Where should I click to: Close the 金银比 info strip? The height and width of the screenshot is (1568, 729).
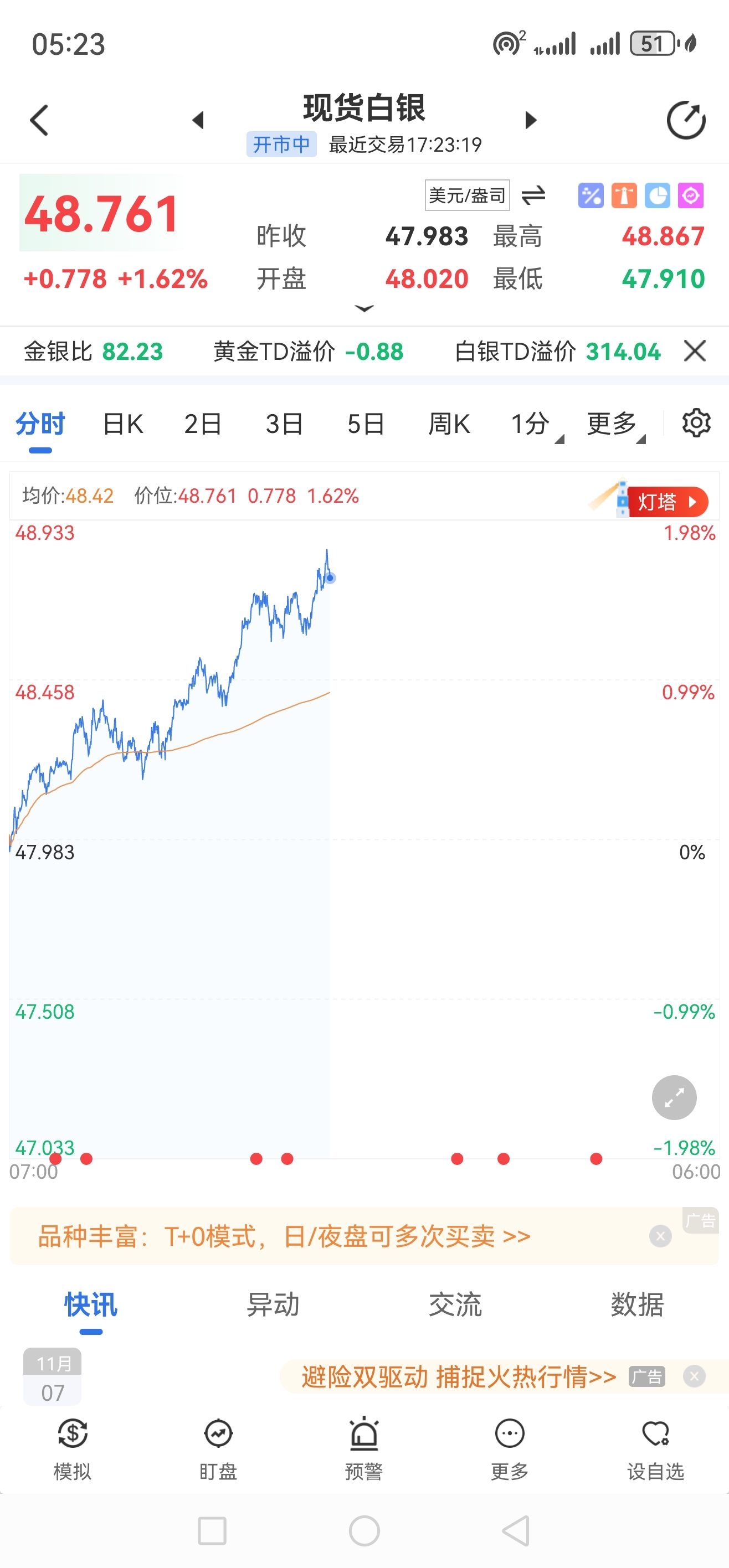[x=694, y=351]
